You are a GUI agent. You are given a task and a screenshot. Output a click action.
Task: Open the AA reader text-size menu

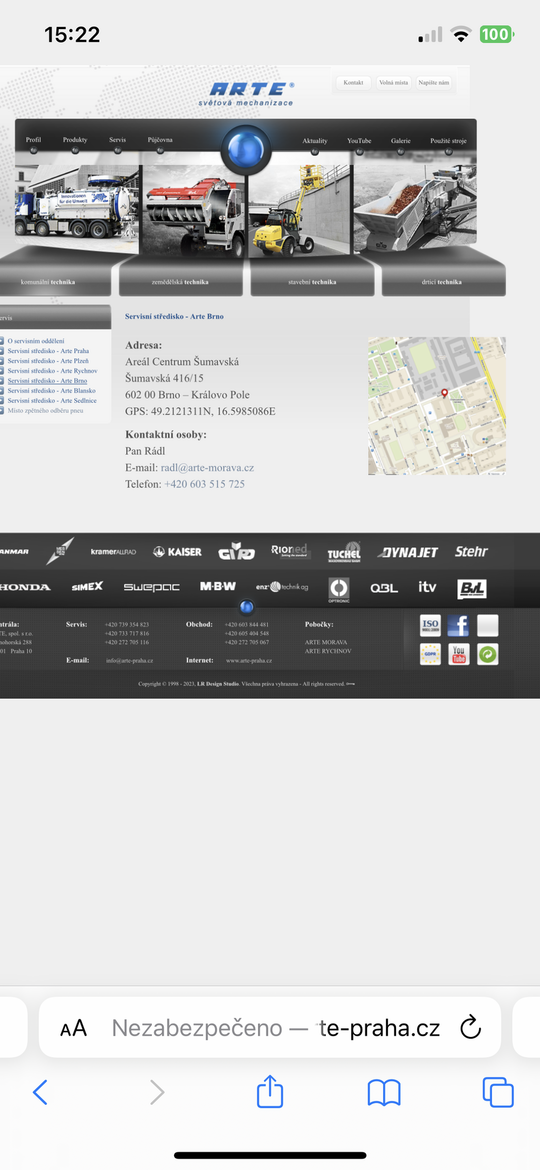click(74, 1028)
